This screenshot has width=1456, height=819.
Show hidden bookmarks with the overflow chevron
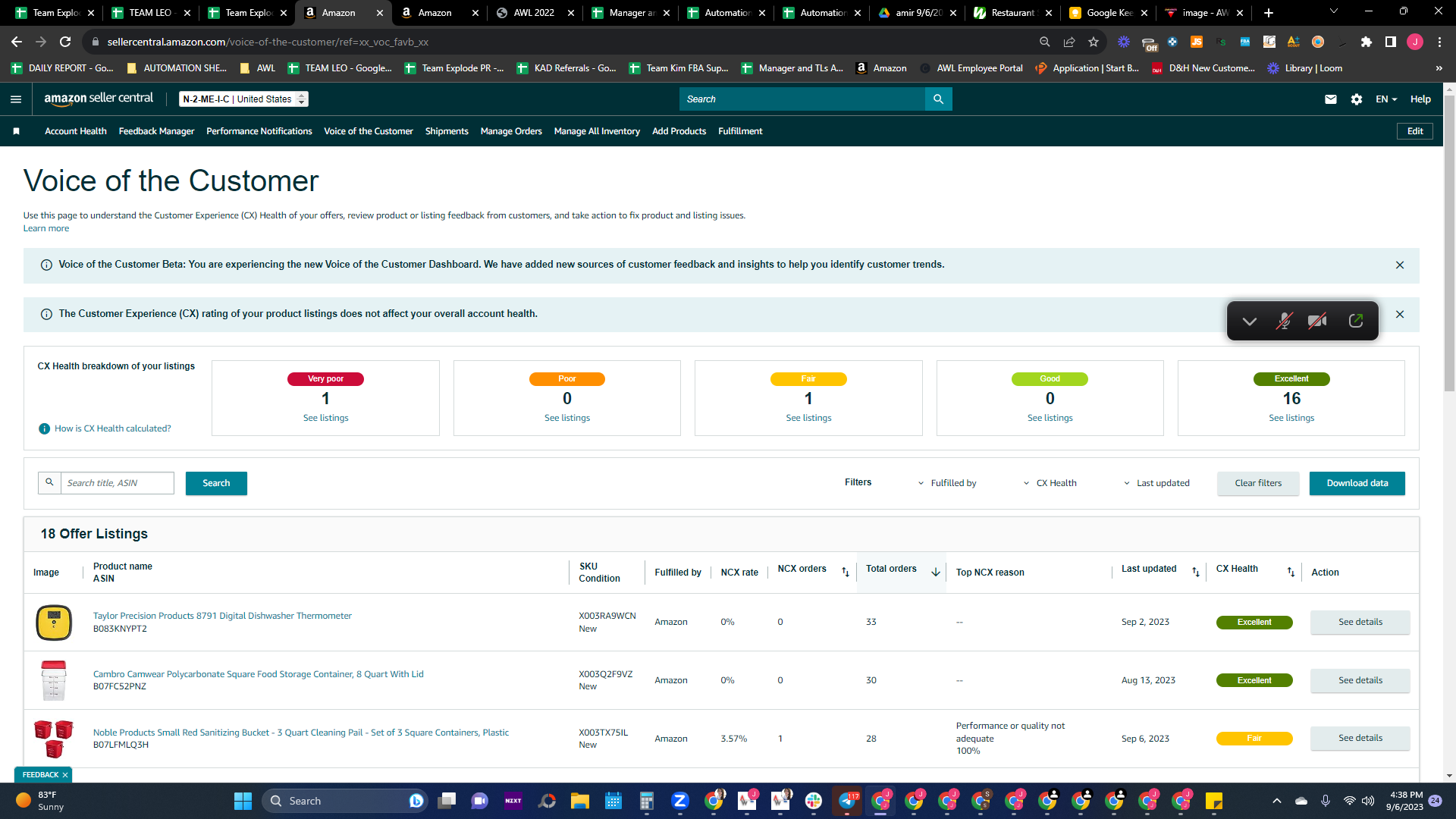click(x=1439, y=68)
